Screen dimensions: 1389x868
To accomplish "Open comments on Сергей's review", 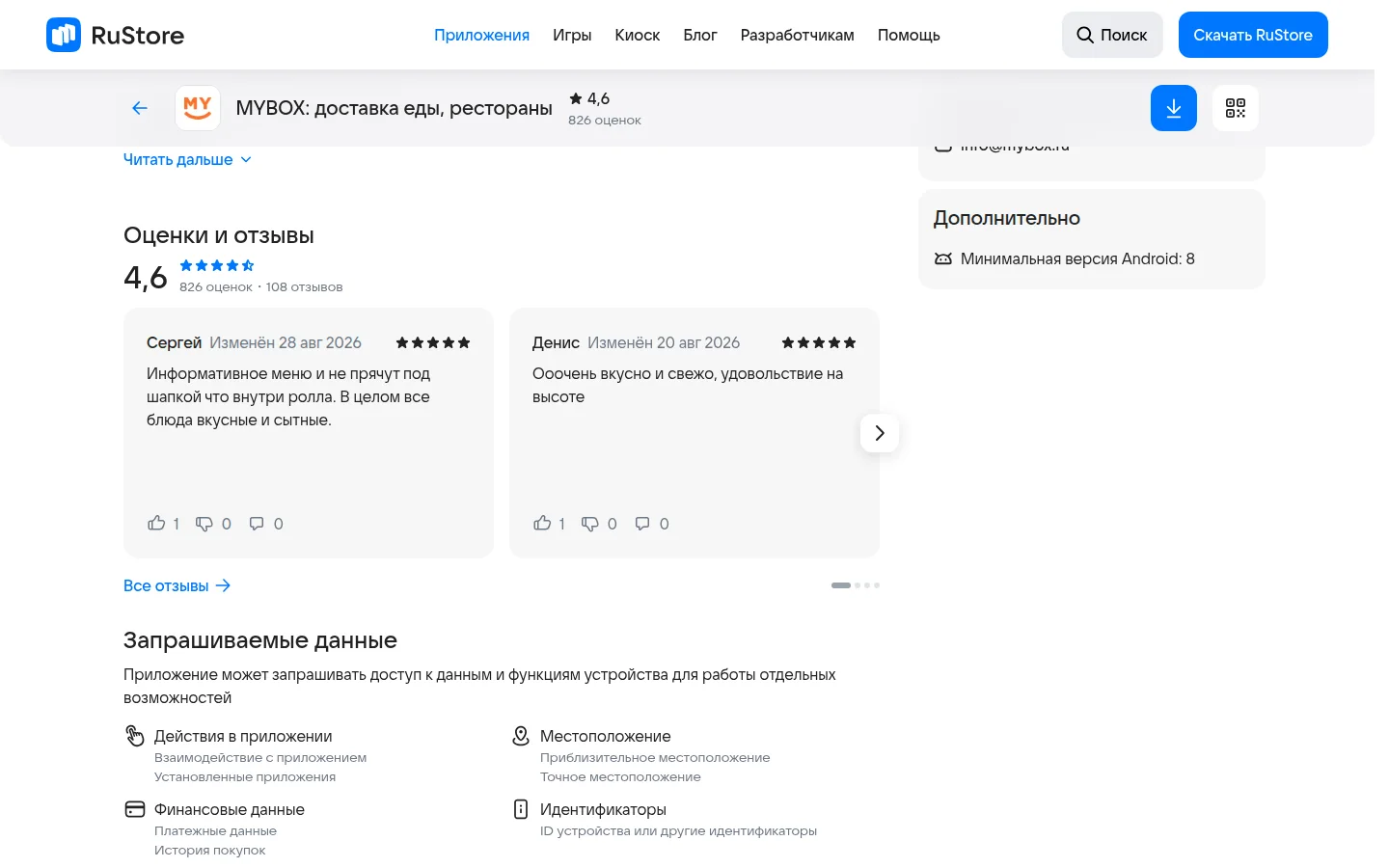I will coord(257,524).
